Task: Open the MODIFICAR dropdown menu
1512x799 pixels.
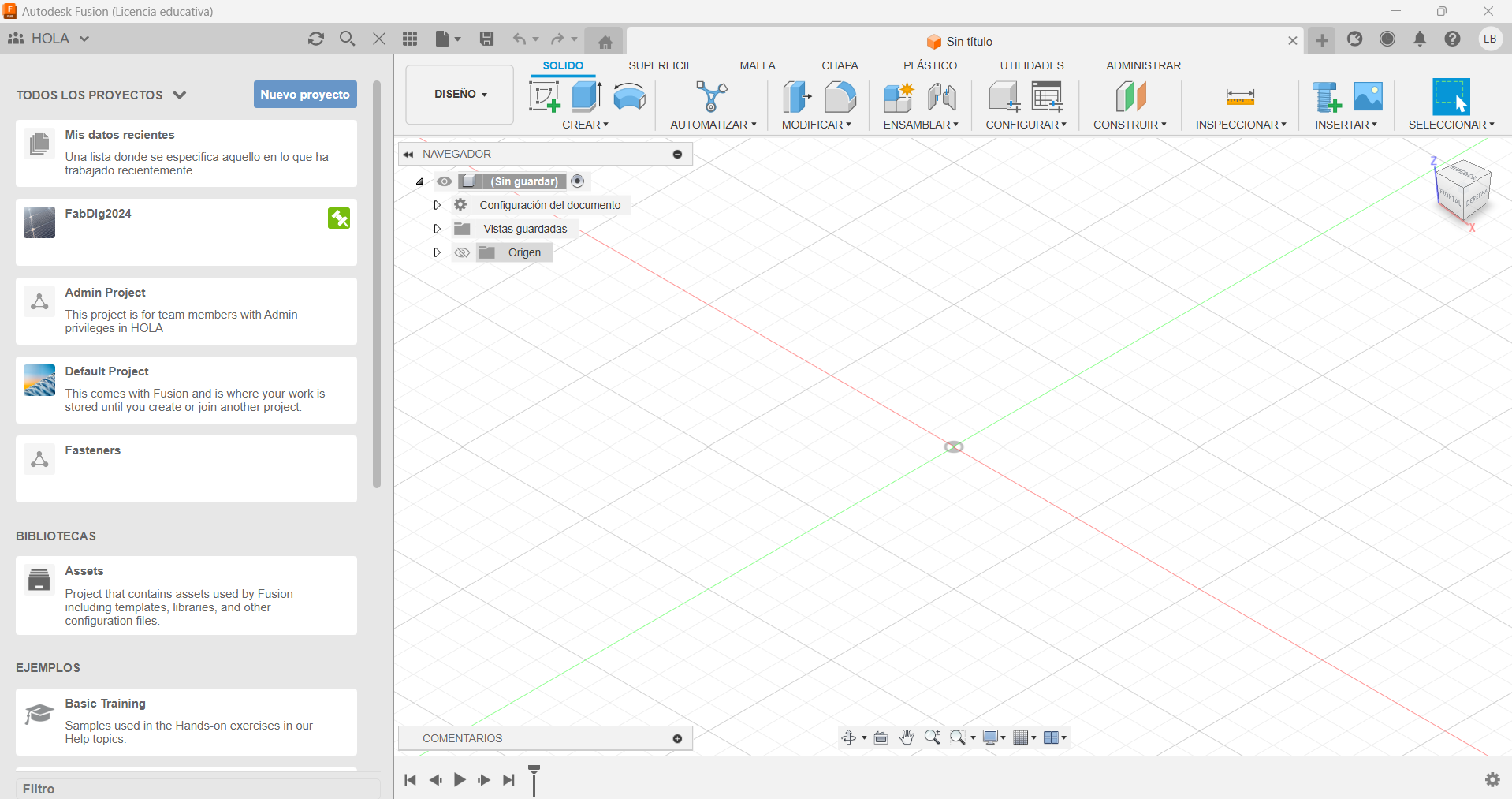Action: click(x=817, y=125)
